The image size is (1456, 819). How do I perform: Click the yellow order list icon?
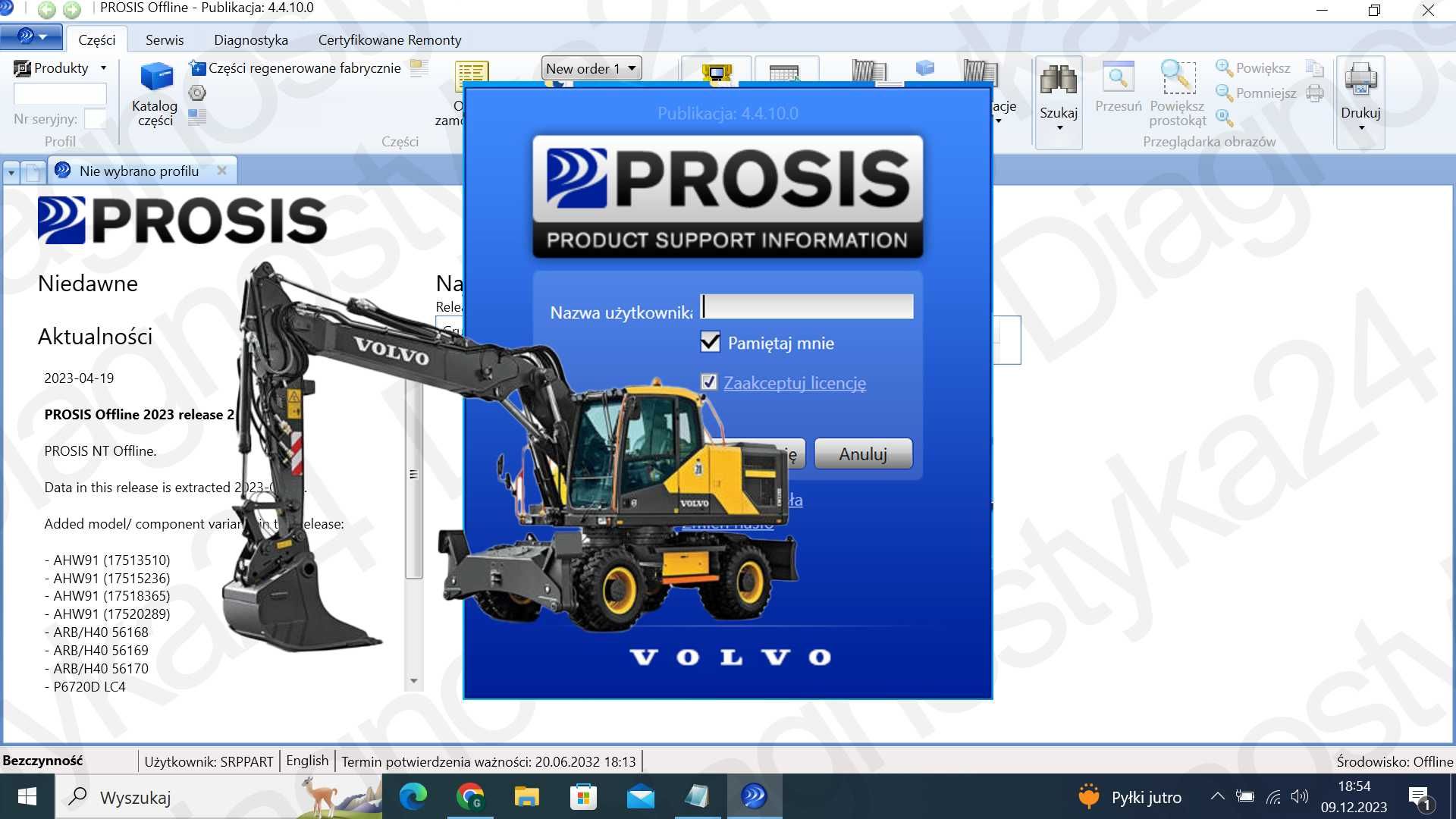click(x=472, y=74)
